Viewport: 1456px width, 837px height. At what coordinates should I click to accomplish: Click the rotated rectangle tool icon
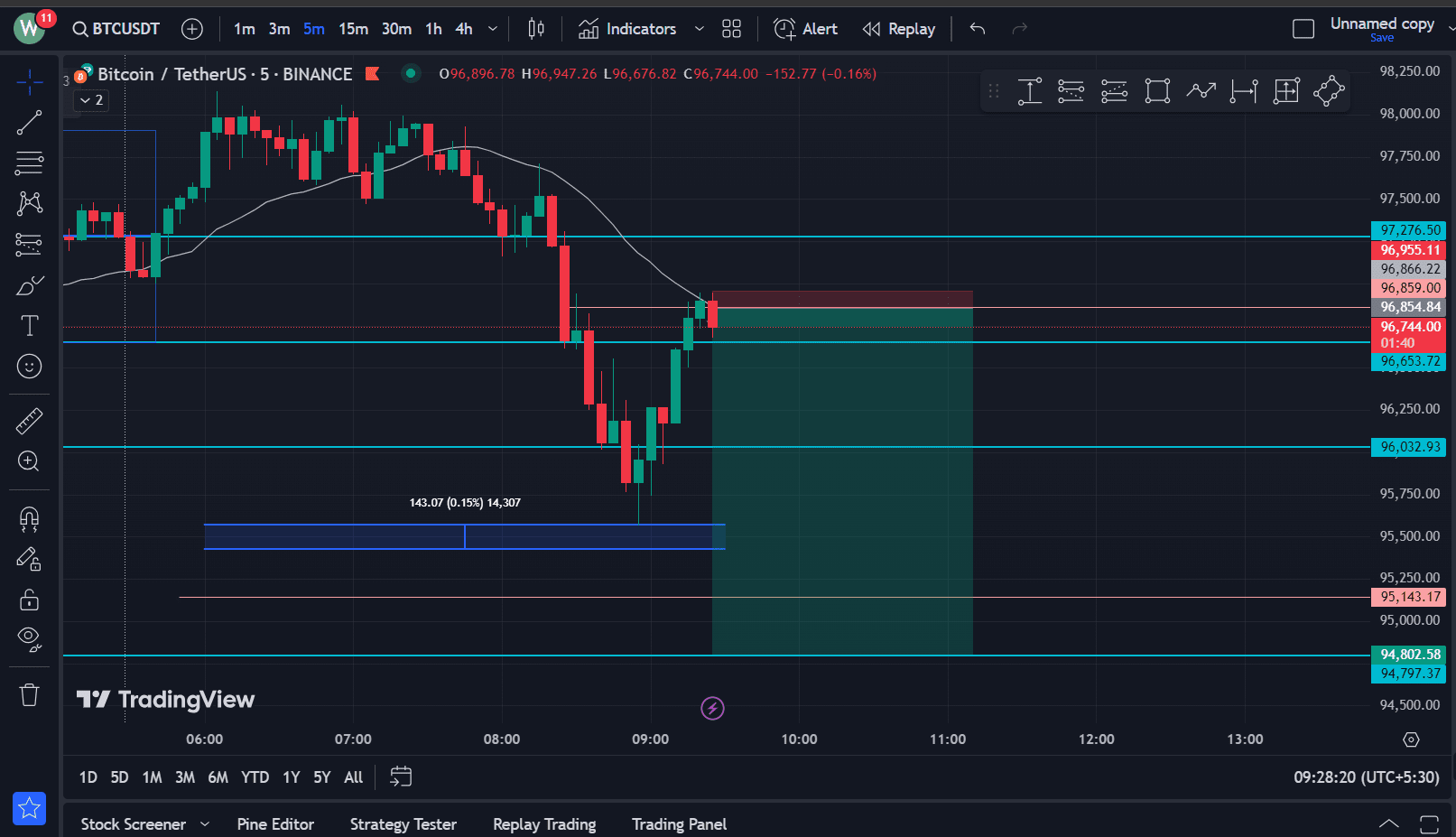[1329, 91]
